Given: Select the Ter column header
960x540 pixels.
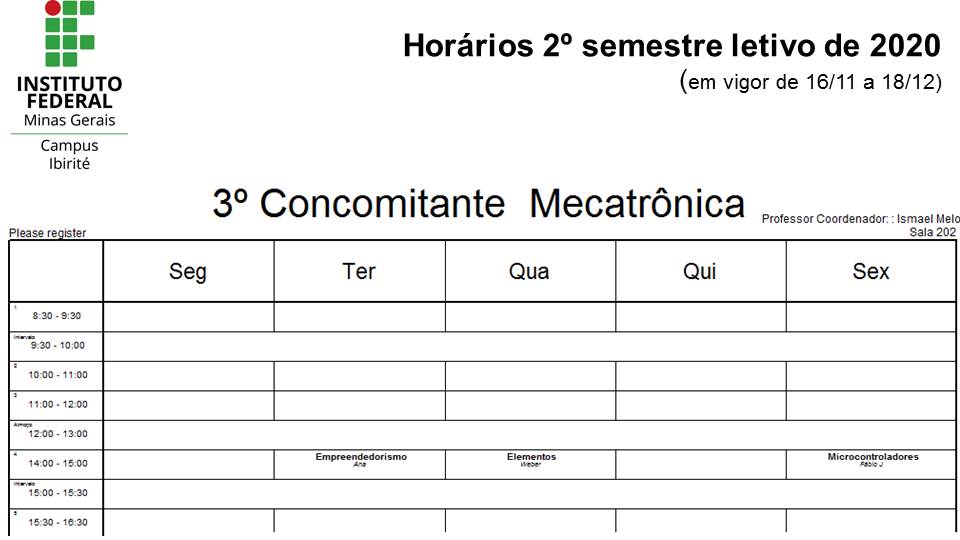Looking at the screenshot, I should tap(359, 271).
